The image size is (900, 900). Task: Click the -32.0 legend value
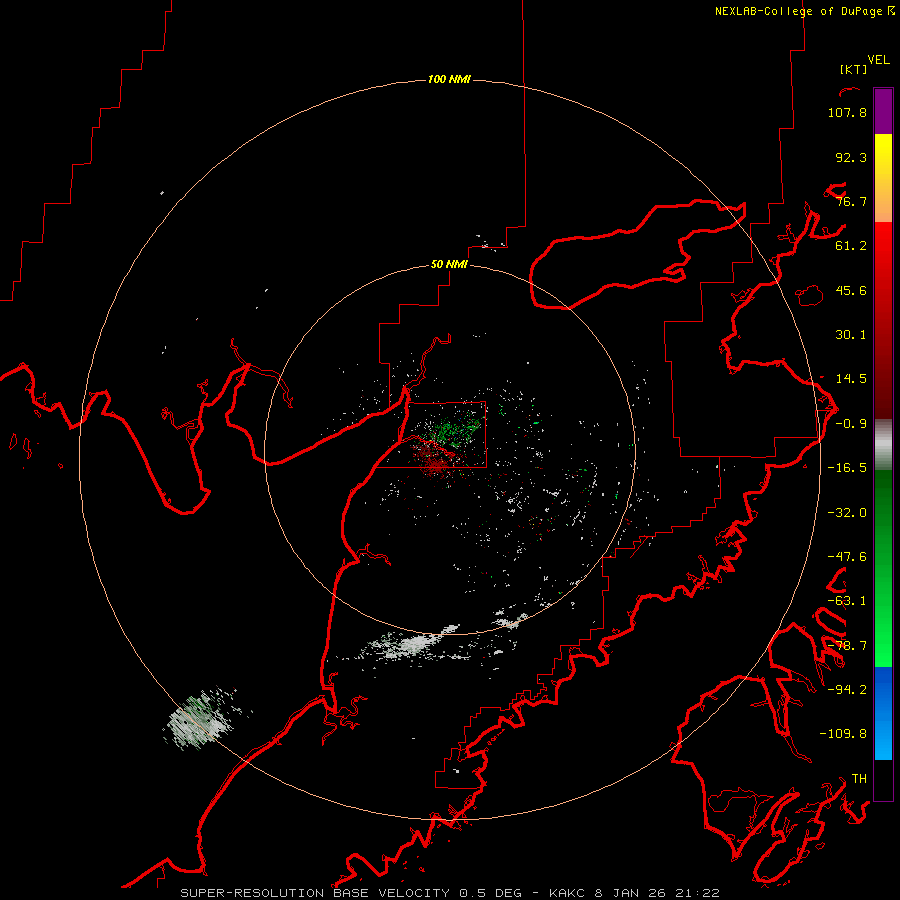point(847,513)
